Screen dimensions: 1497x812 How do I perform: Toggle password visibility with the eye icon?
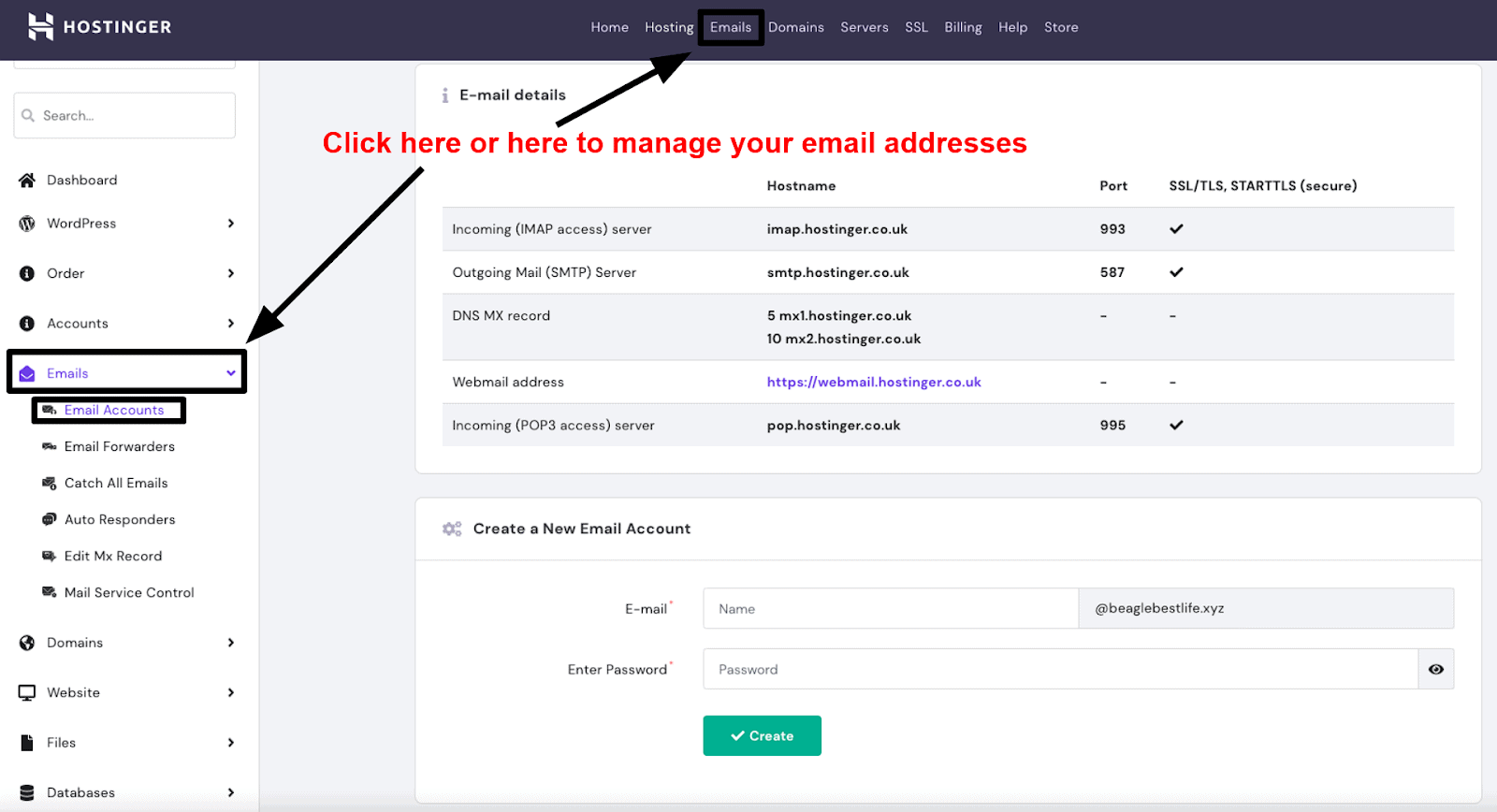(1436, 669)
